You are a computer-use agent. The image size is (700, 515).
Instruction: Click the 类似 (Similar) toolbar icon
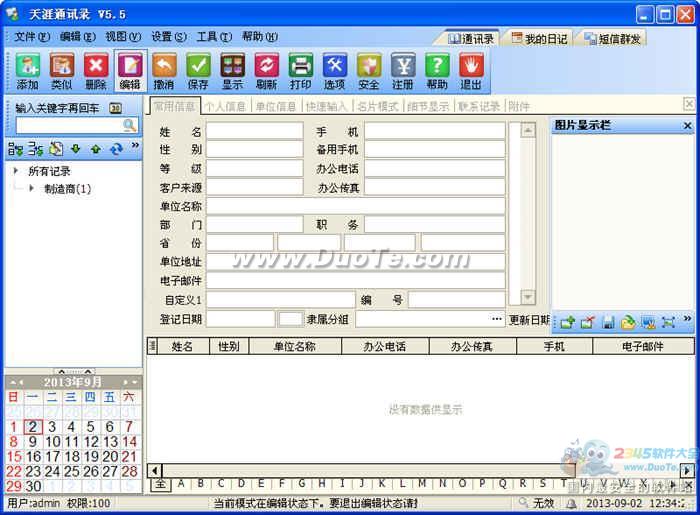pos(62,71)
